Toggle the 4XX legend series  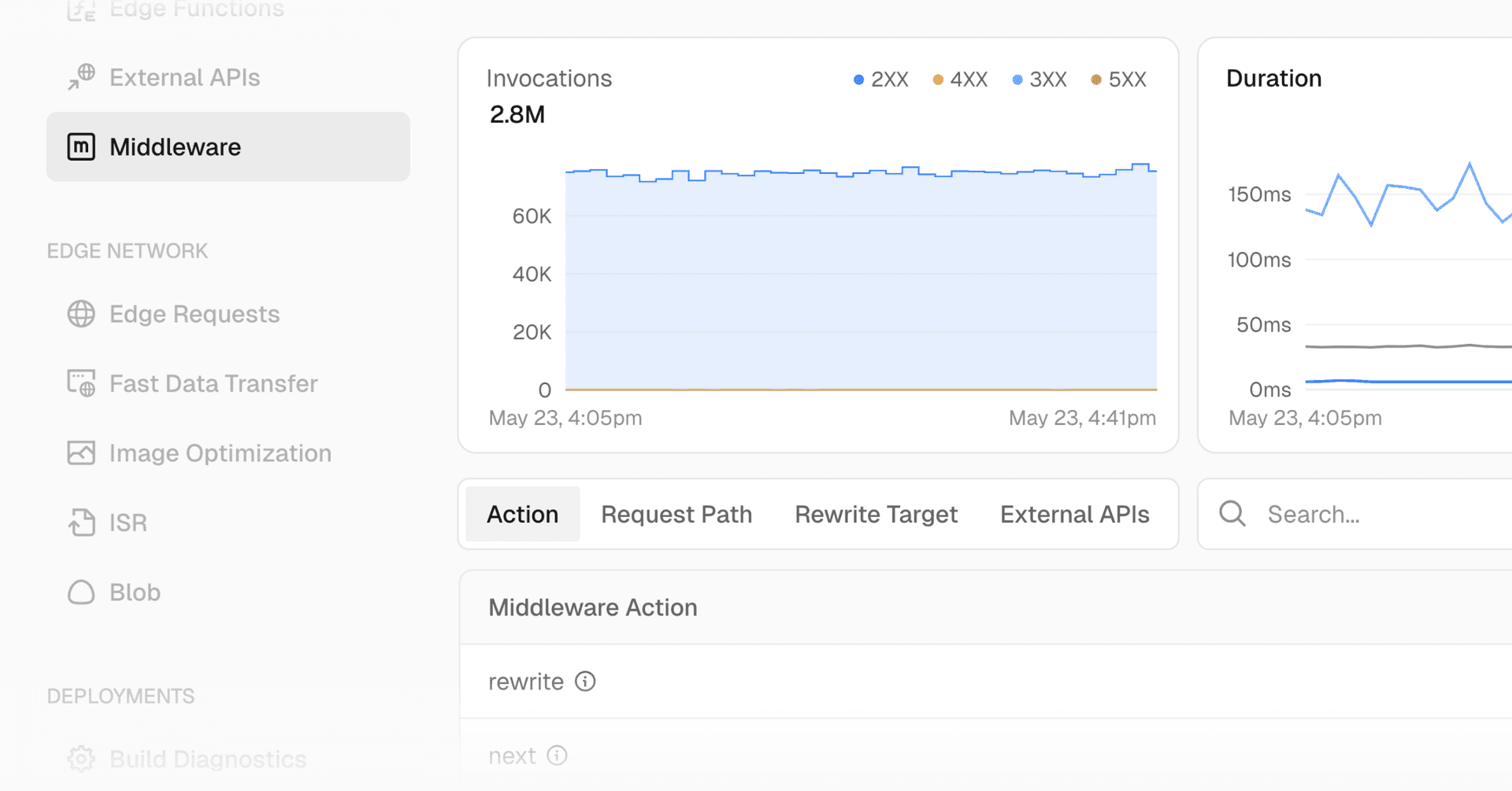[960, 79]
